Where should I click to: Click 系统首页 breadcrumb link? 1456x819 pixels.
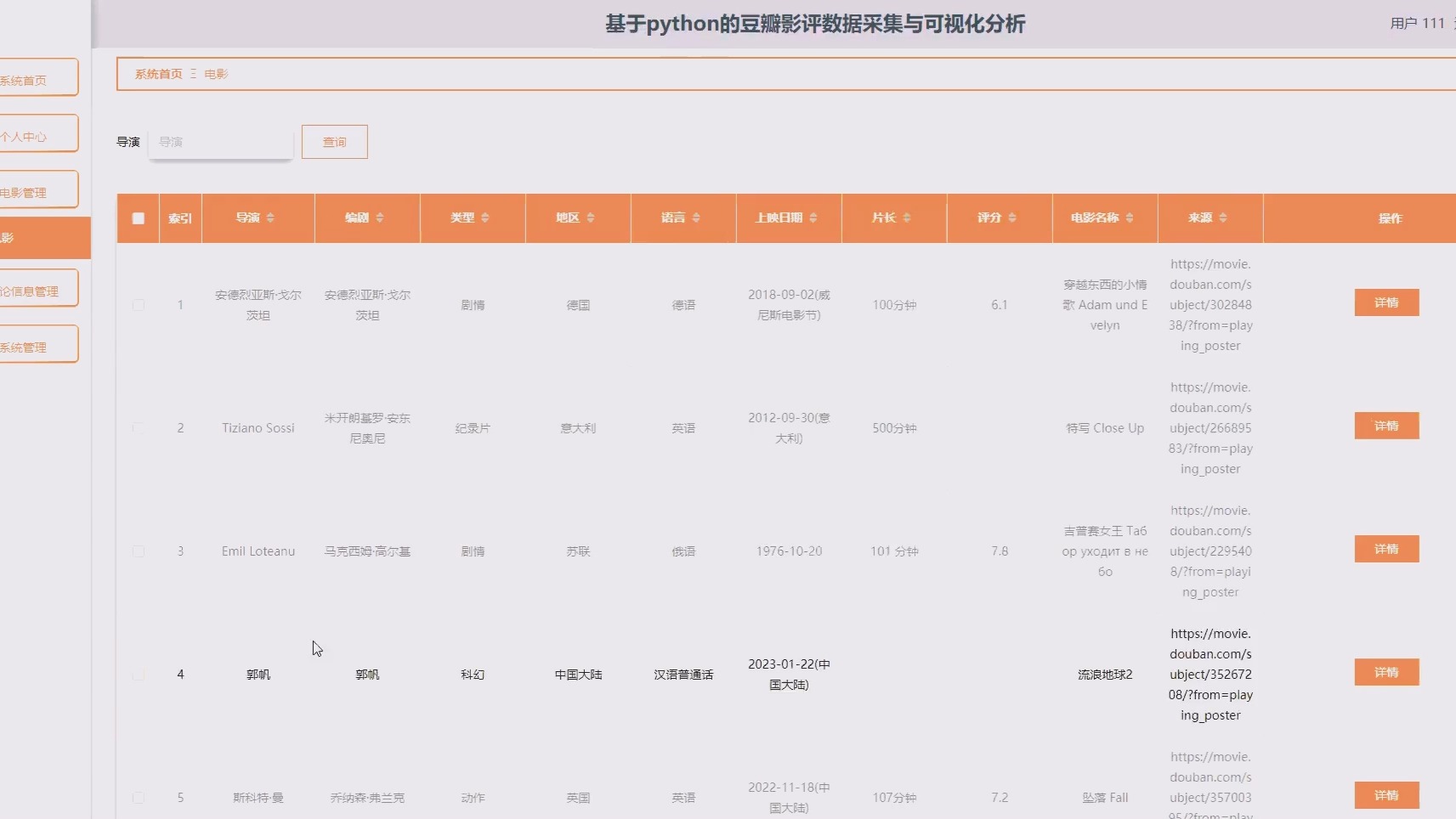click(158, 74)
